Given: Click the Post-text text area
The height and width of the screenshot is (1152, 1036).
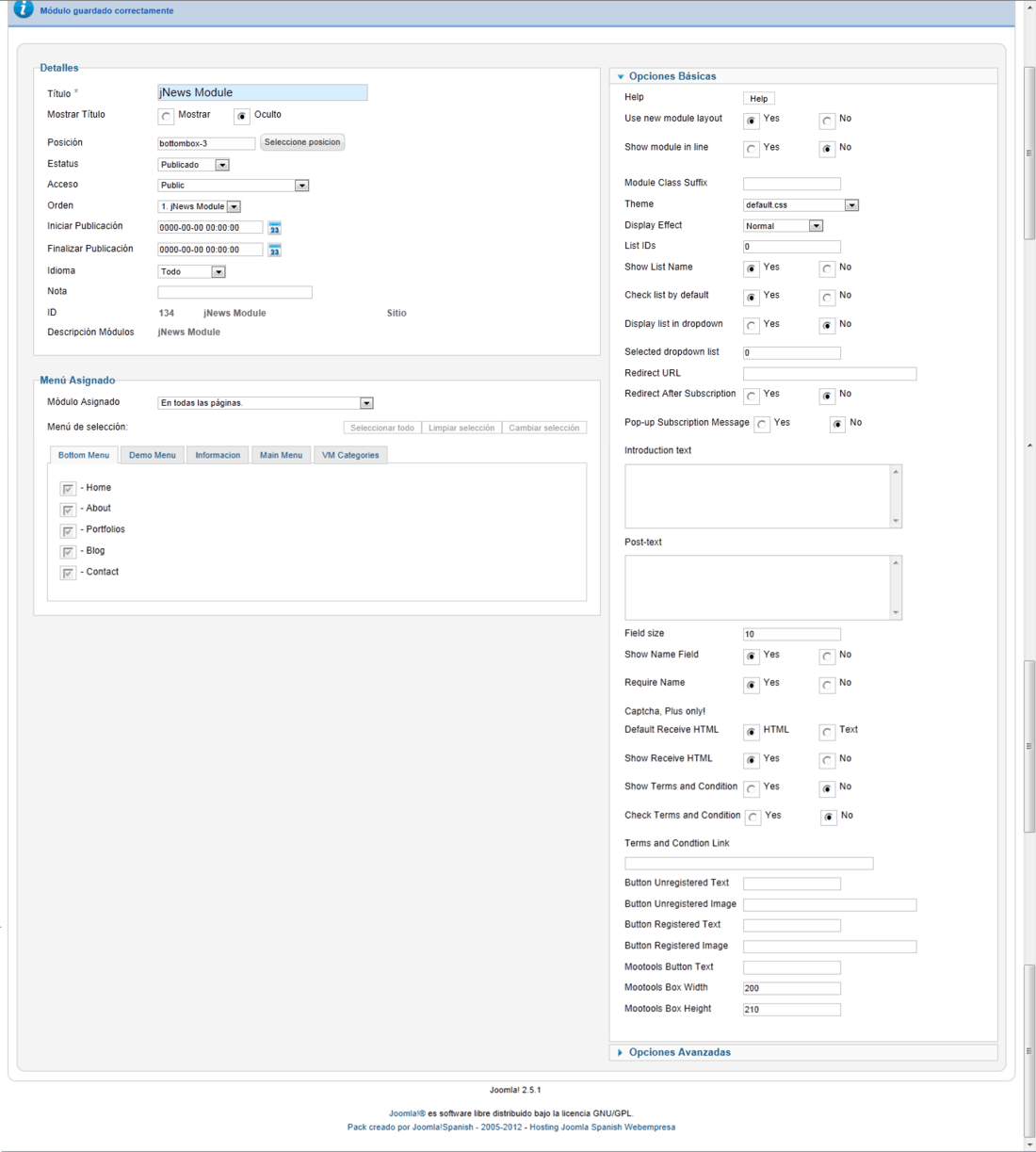Looking at the screenshot, I should tap(756, 587).
